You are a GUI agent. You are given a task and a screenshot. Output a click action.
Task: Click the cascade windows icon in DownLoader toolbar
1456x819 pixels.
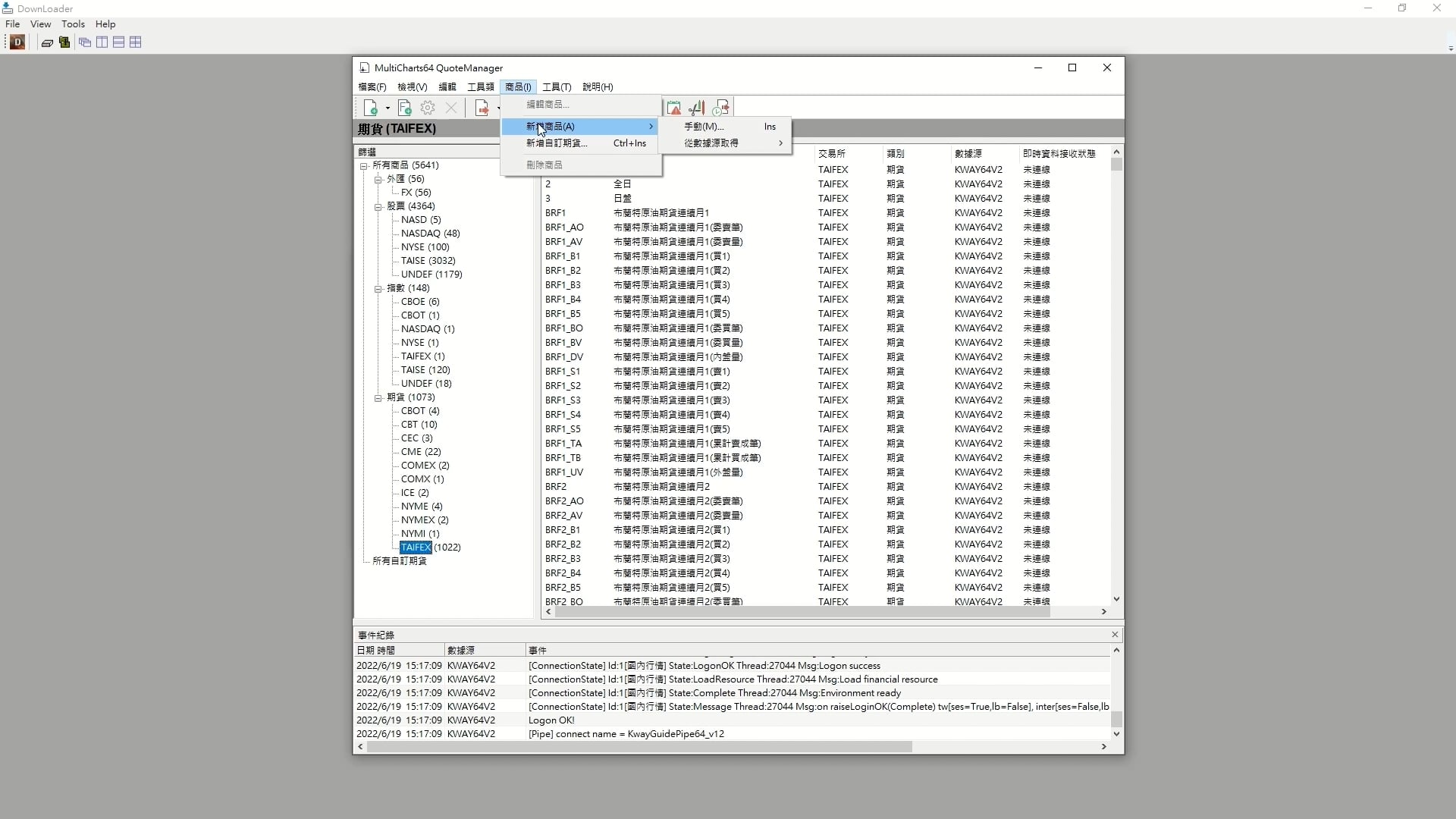85,42
